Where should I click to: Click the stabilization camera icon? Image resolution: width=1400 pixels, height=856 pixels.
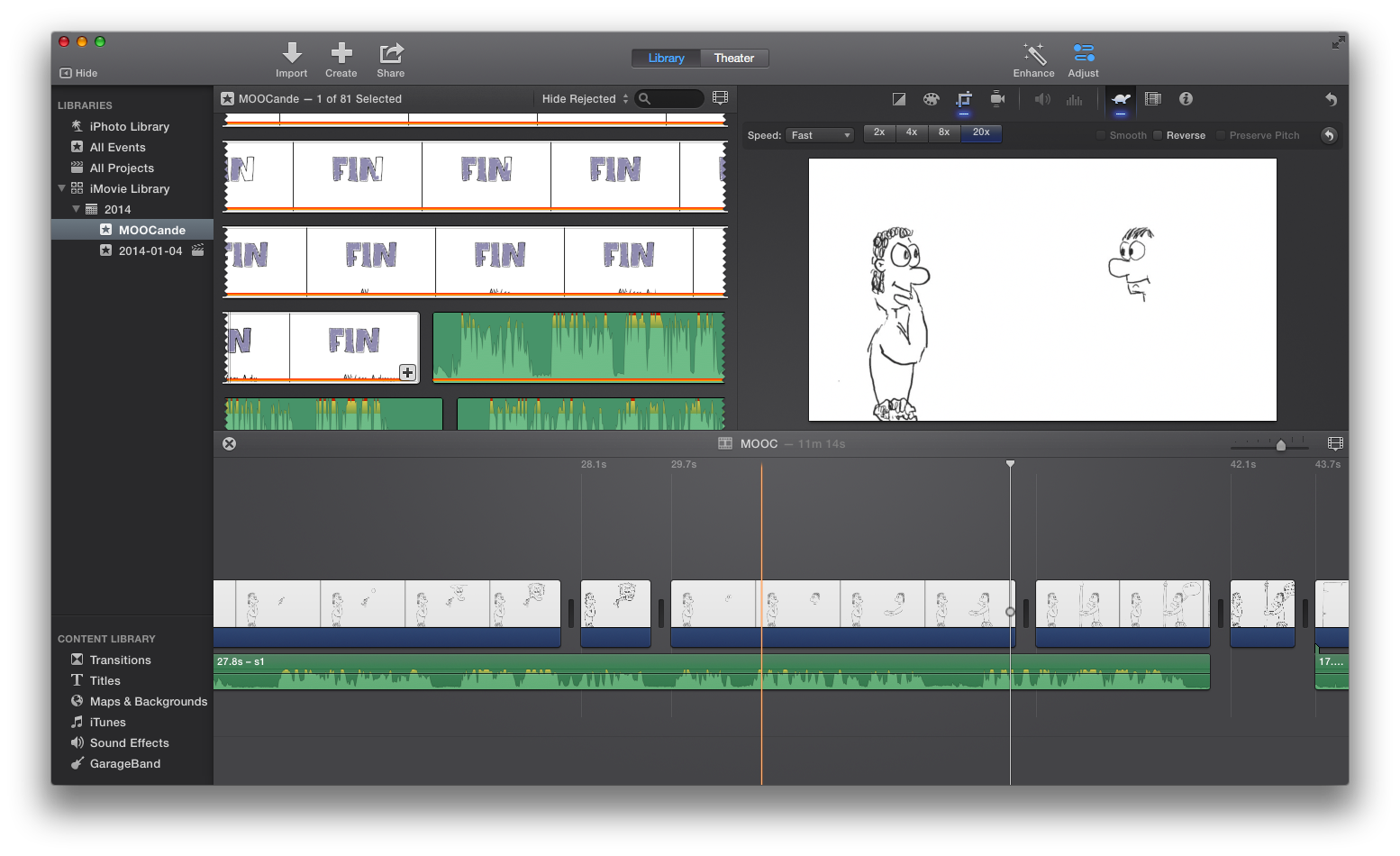[x=997, y=99]
